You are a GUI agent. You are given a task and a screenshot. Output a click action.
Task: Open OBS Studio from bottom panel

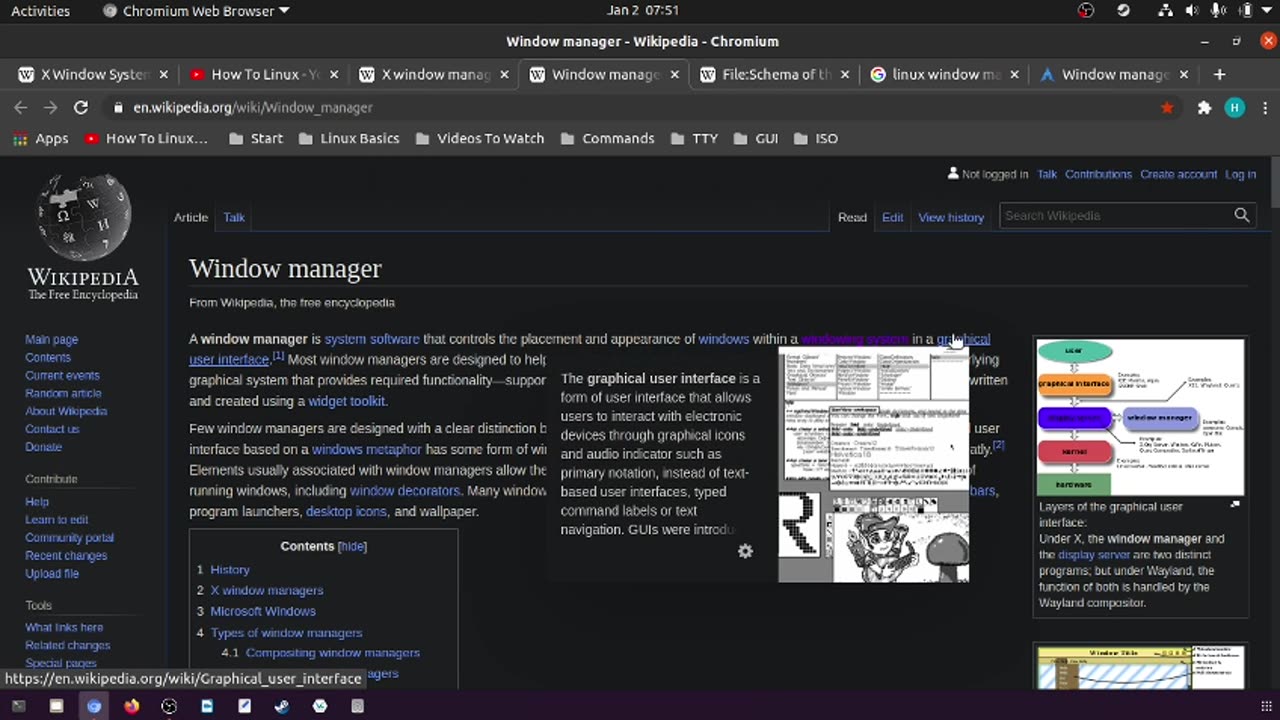pyautogui.click(x=169, y=706)
